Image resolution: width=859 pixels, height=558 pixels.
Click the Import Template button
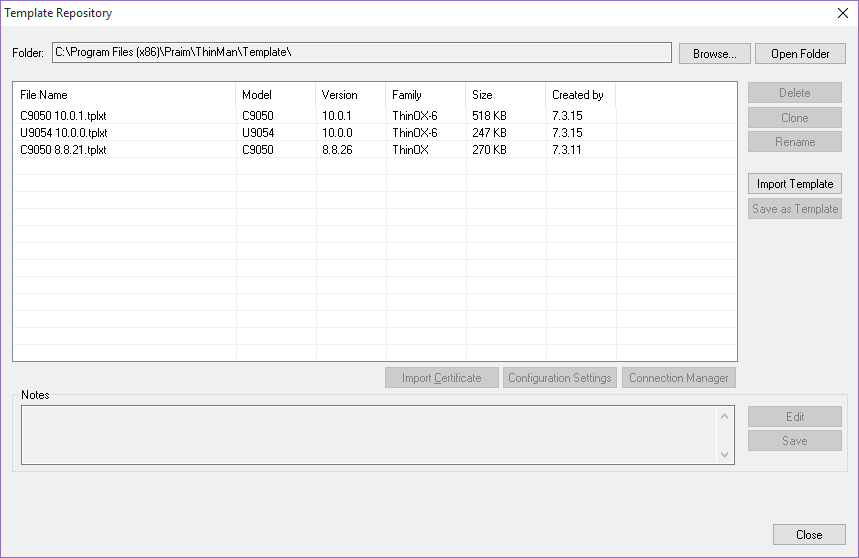[x=794, y=184]
